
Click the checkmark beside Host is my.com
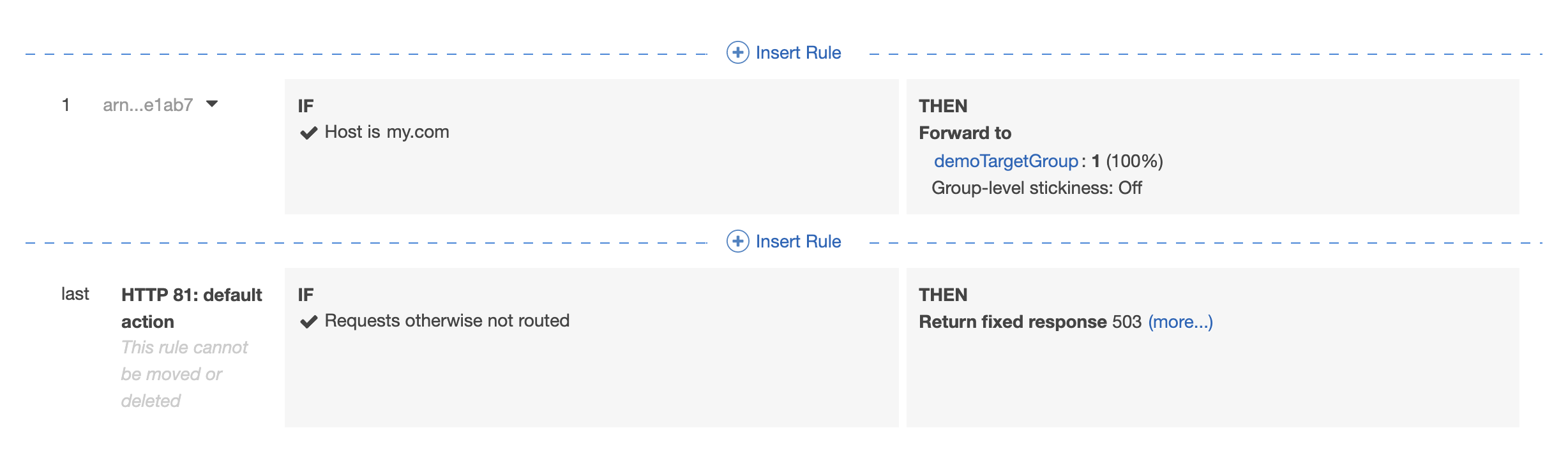309,132
